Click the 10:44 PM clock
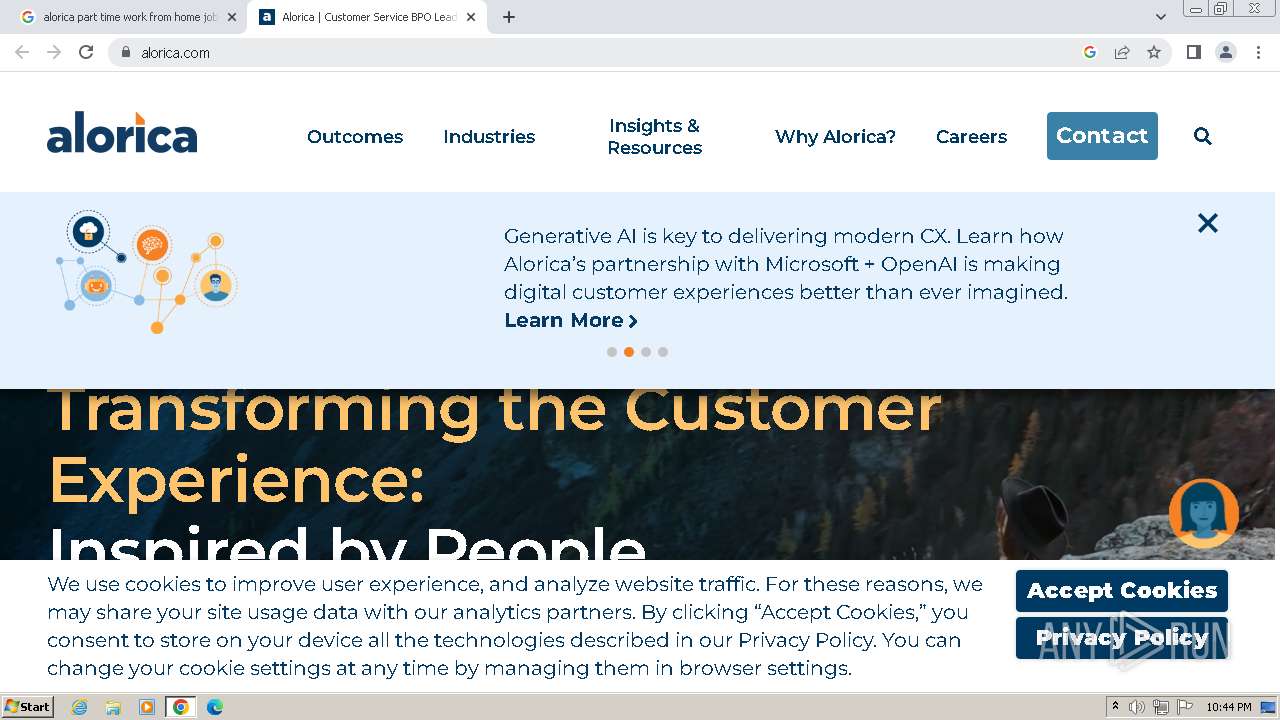 pyautogui.click(x=1229, y=707)
